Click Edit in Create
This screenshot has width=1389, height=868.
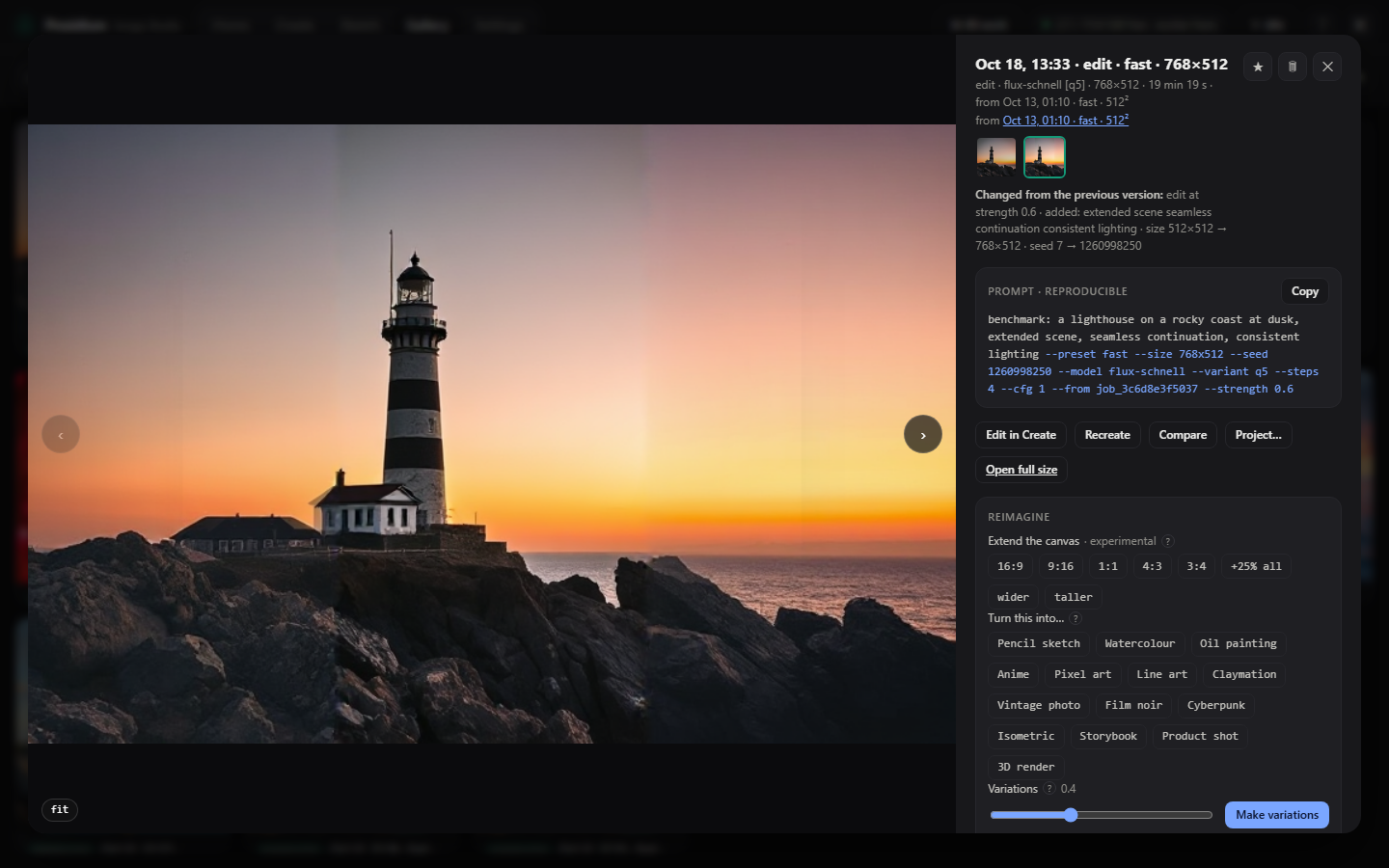[x=1021, y=435]
